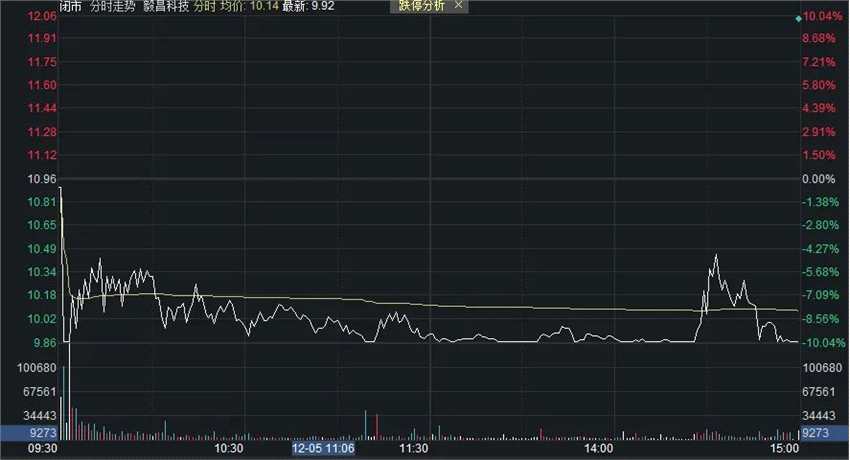The height and width of the screenshot is (460, 850).
Task: Click the 10.96 previous close price label
Action: click(x=42, y=179)
